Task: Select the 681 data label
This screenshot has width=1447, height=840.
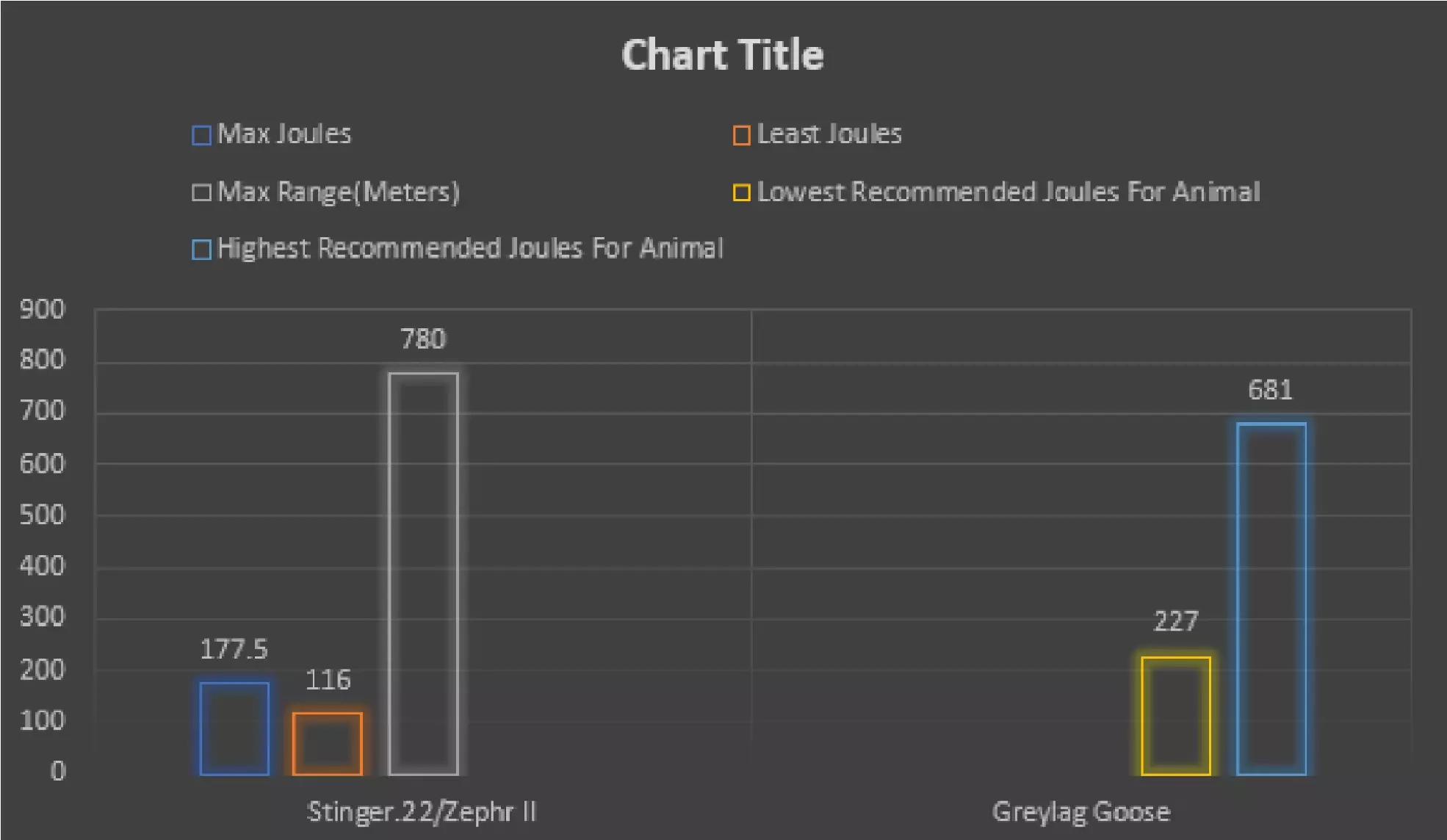Action: pos(1270,390)
